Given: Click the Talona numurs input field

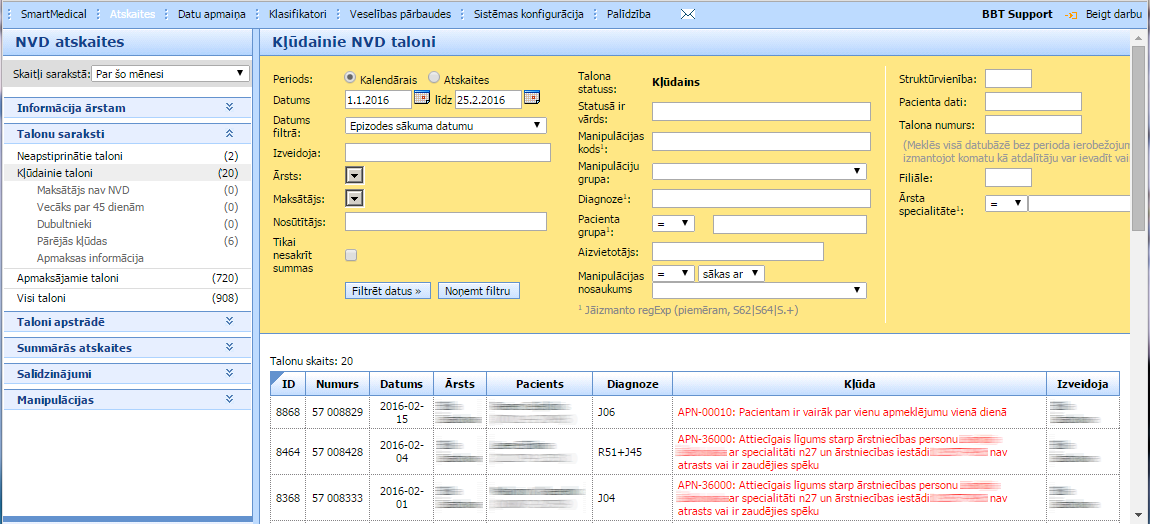Looking at the screenshot, I should [1033, 125].
